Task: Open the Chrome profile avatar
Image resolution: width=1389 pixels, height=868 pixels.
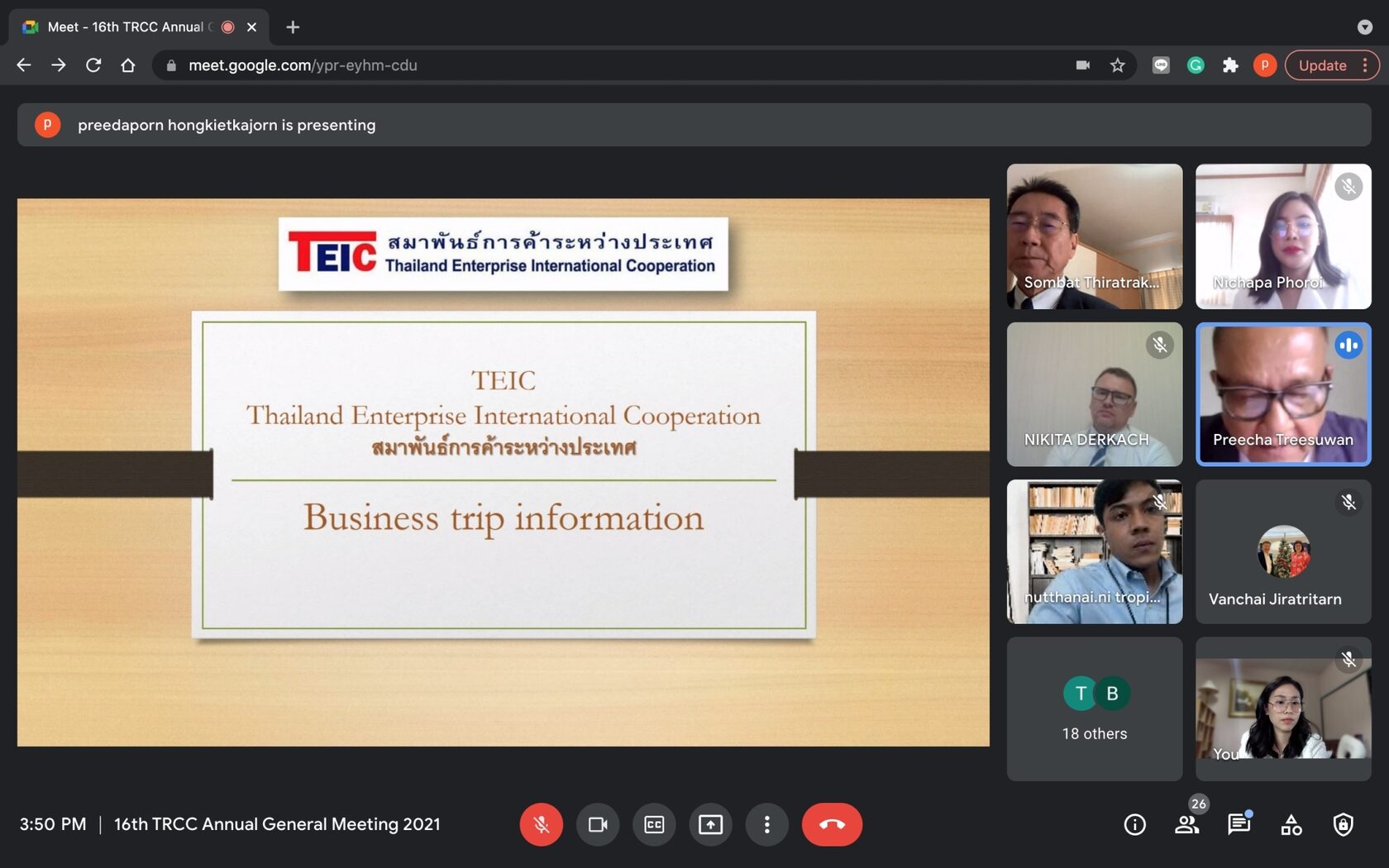Action: point(1264,65)
